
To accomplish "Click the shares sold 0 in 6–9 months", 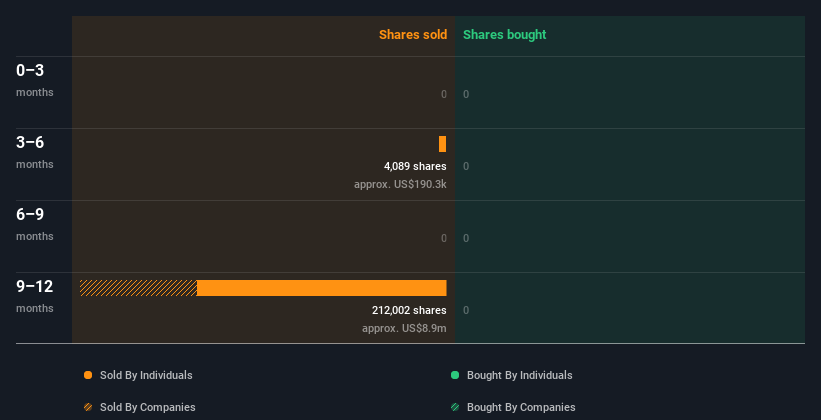I will pyautogui.click(x=444, y=238).
